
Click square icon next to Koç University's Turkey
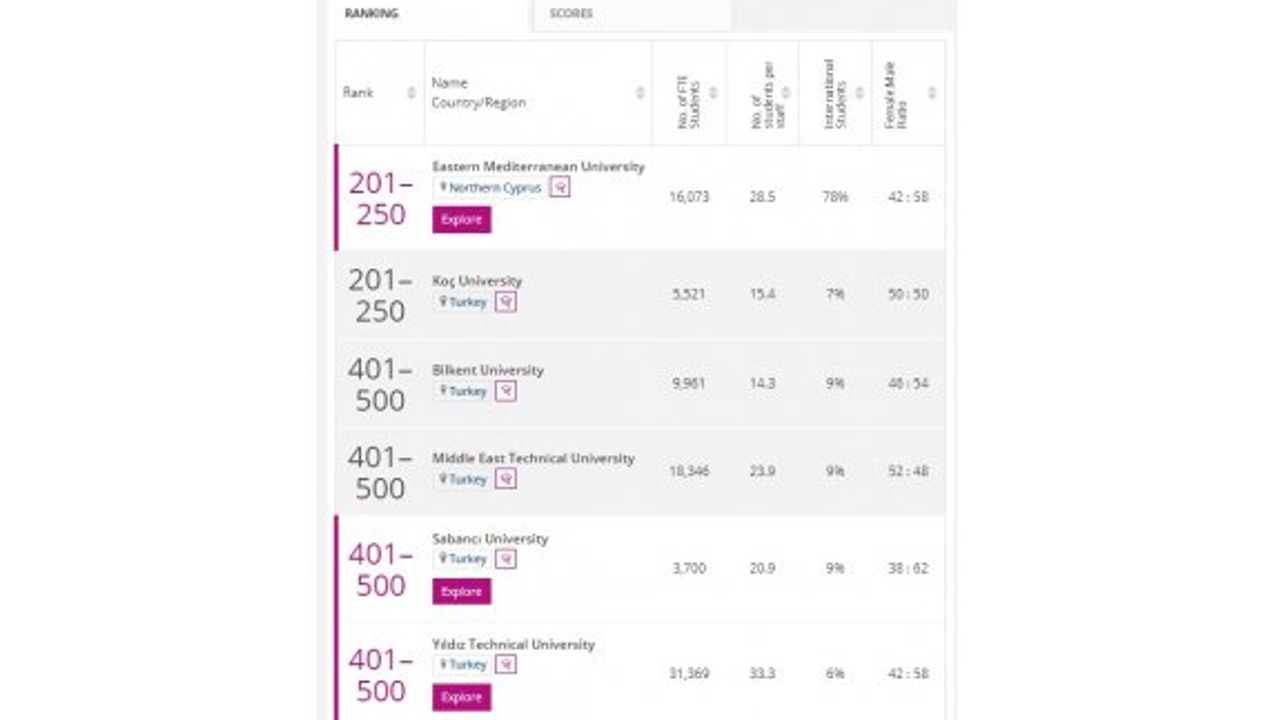point(506,301)
